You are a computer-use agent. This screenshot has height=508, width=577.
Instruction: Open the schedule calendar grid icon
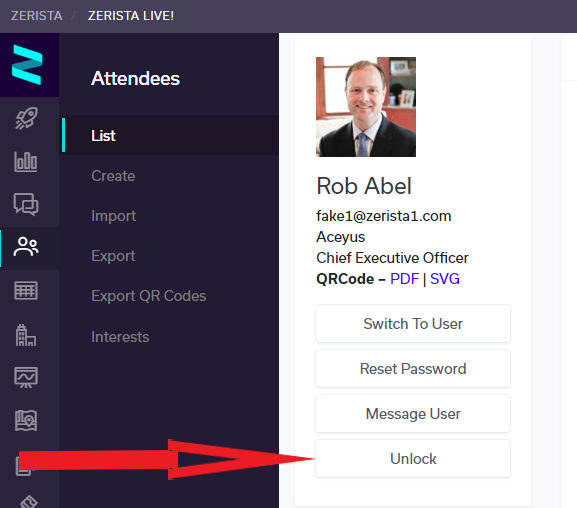click(26, 290)
